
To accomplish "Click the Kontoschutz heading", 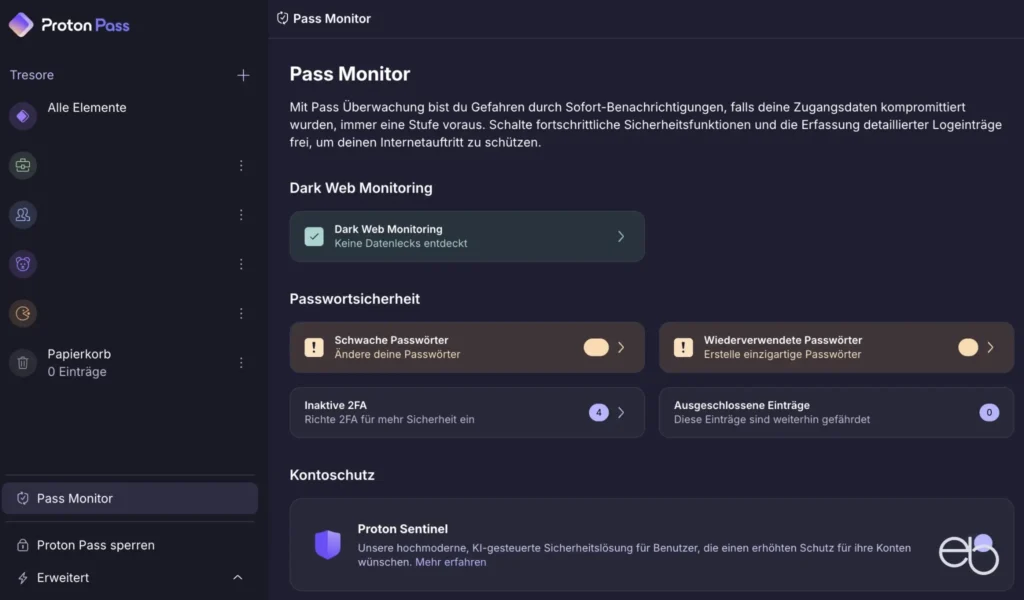I will [x=332, y=475].
